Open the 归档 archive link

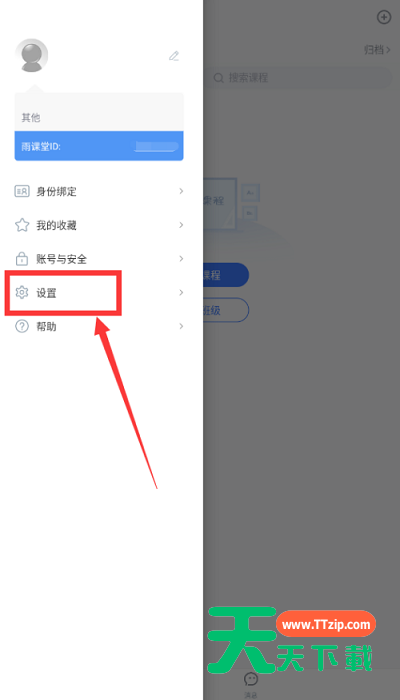(x=377, y=50)
